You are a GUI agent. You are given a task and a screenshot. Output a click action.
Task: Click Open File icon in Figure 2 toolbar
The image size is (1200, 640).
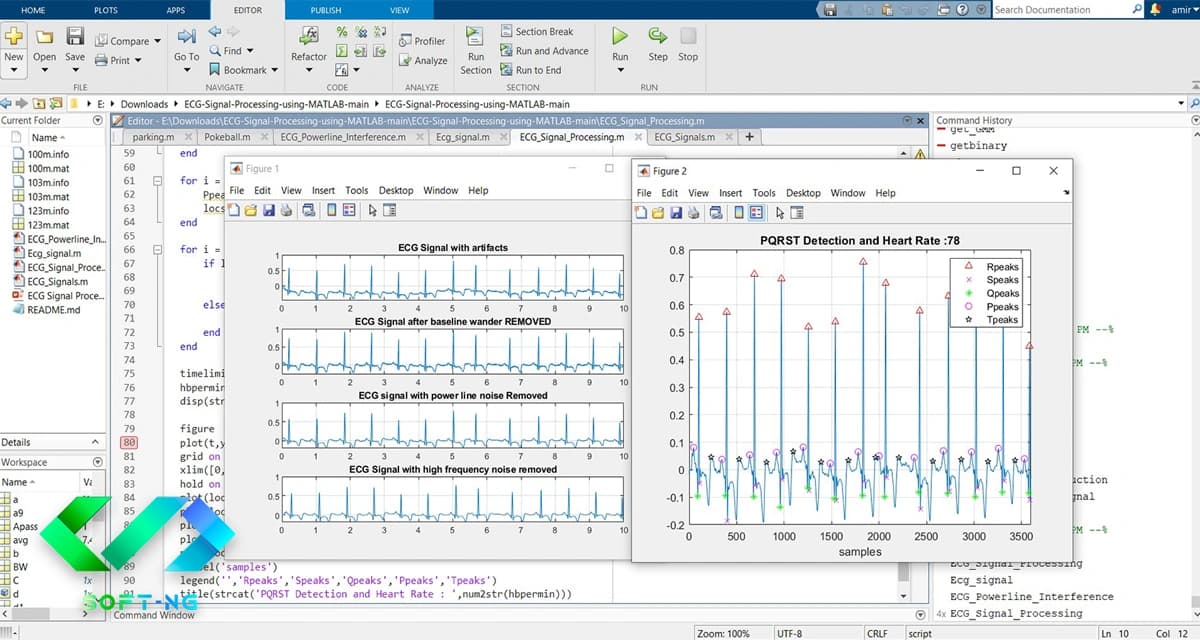(x=659, y=212)
